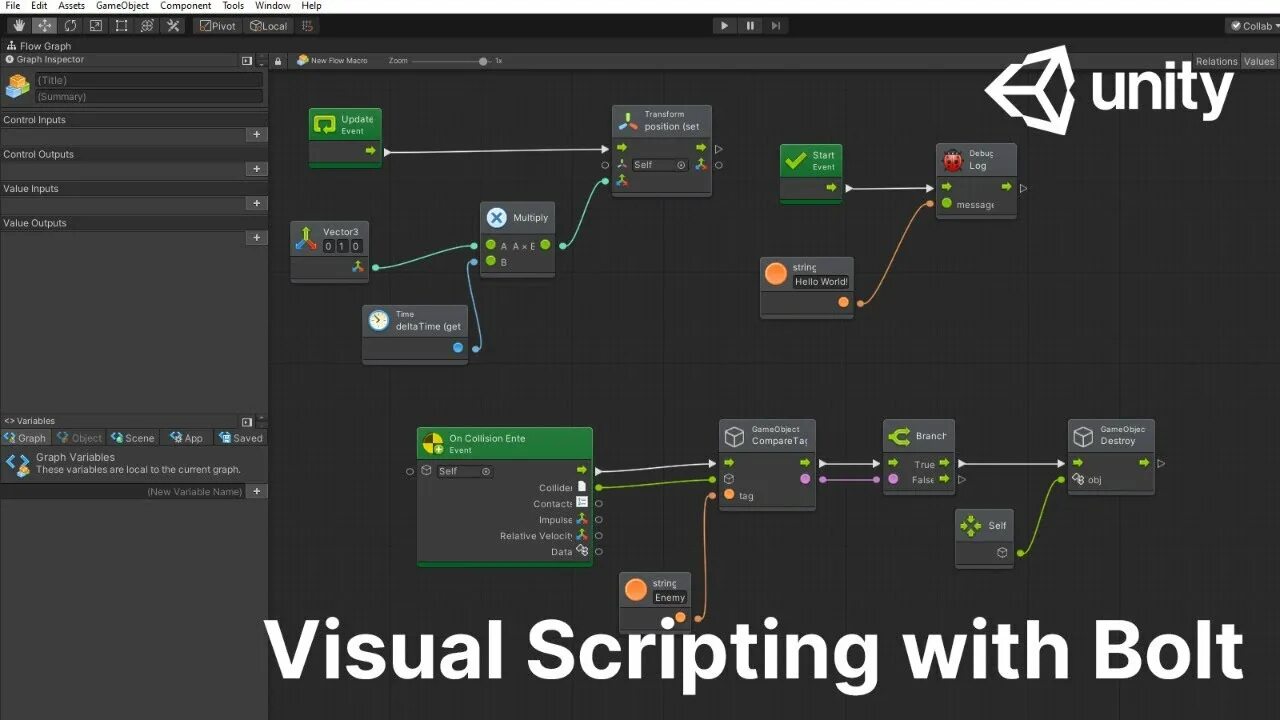Image resolution: width=1280 pixels, height=720 pixels.
Task: Open Self target picker in On Collision node
Action: point(486,471)
